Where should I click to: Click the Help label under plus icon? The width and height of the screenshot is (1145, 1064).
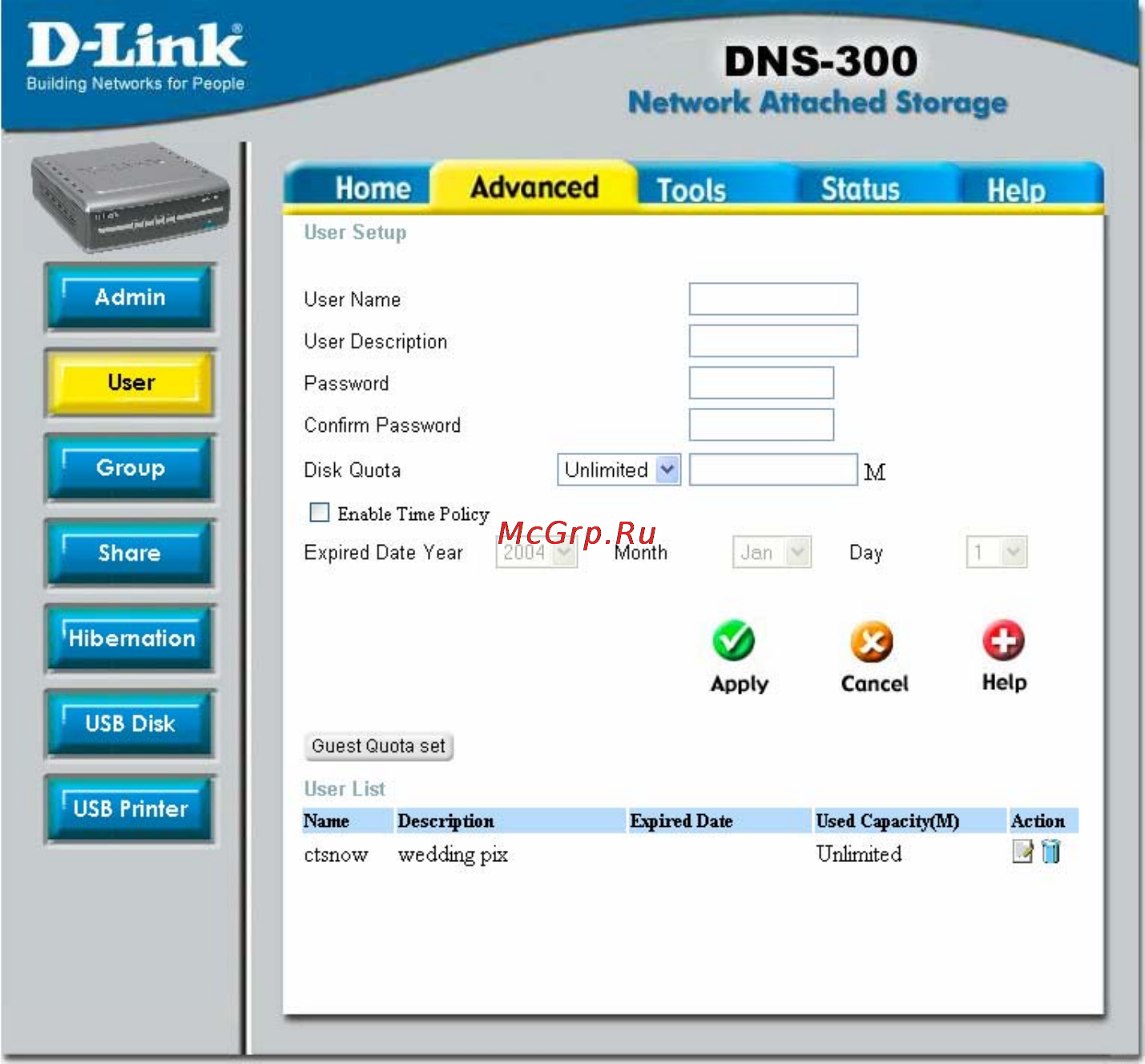click(x=1004, y=683)
